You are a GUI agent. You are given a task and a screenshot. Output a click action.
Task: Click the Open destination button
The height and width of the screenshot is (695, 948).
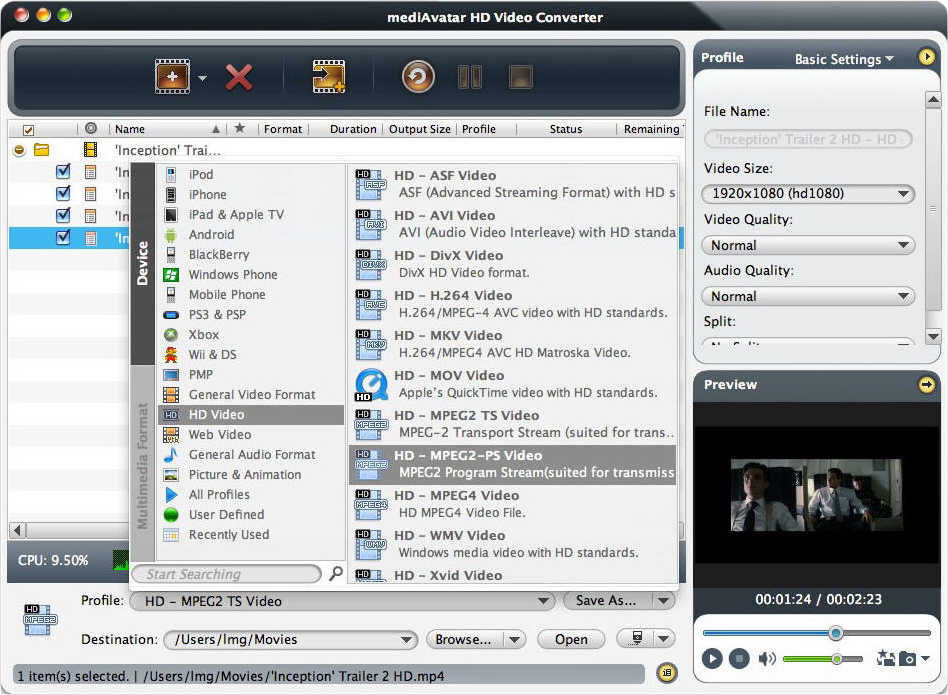571,639
